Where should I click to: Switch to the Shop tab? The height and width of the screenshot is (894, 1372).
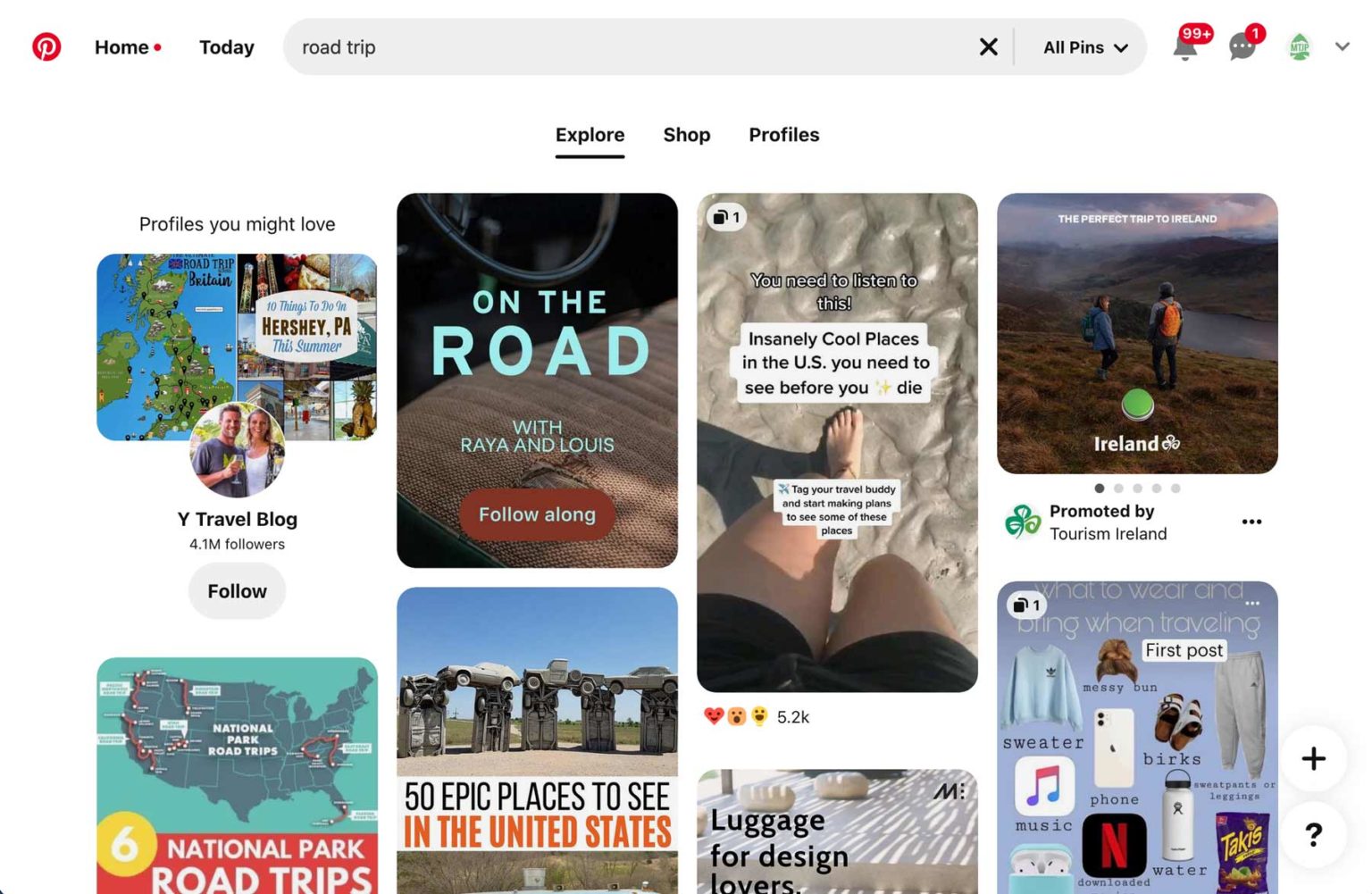686,135
